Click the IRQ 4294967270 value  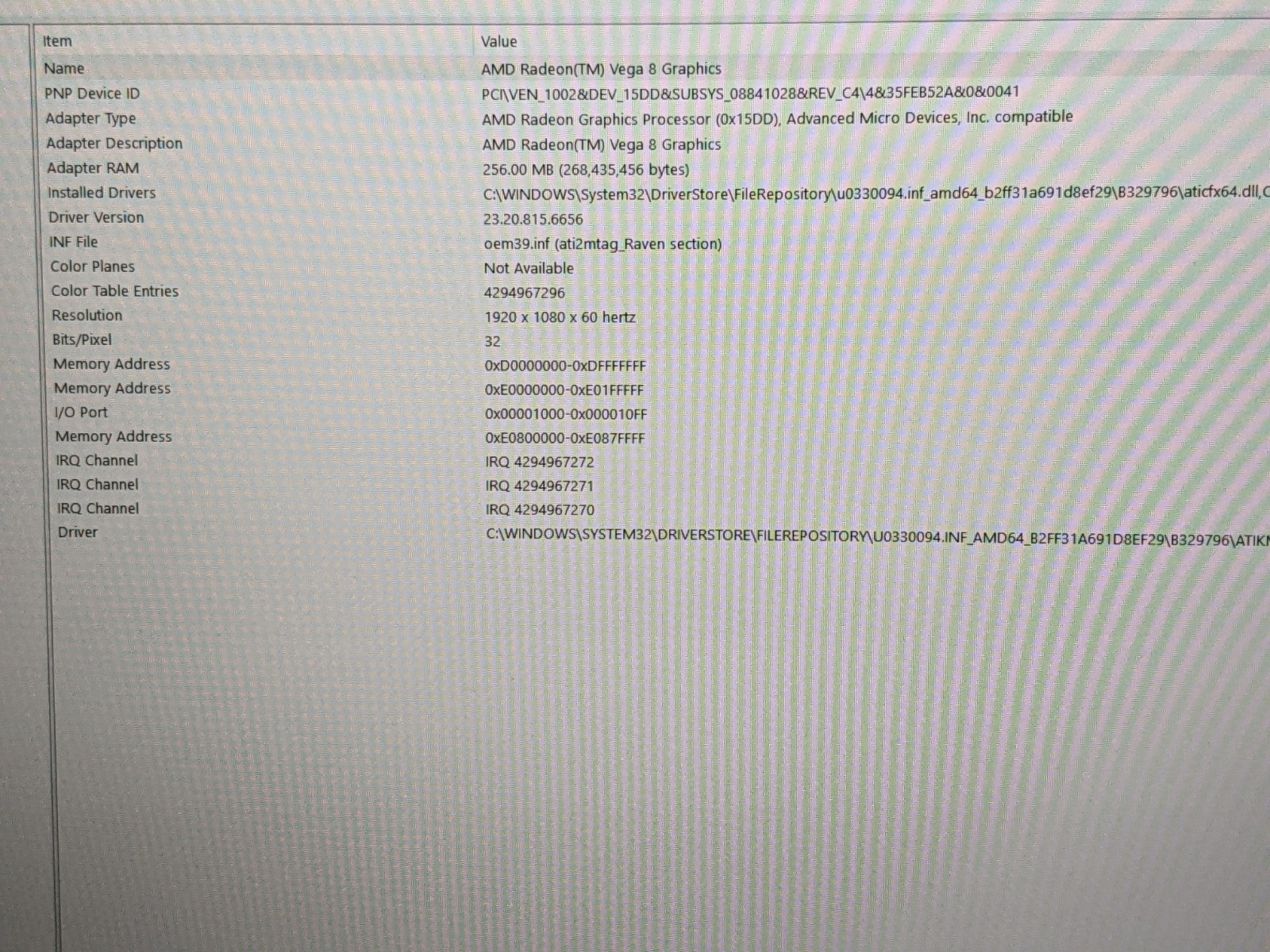540,510
